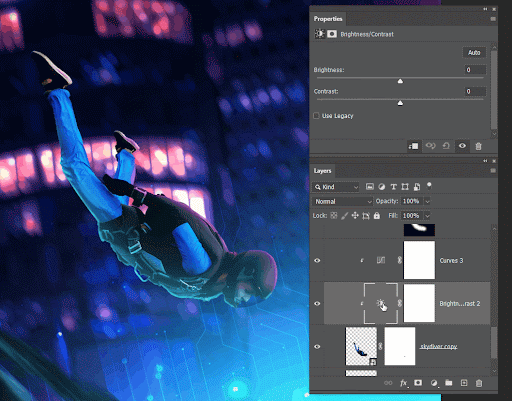
Task: Reset adjustment defaults icon in Properties
Action: coord(446,146)
